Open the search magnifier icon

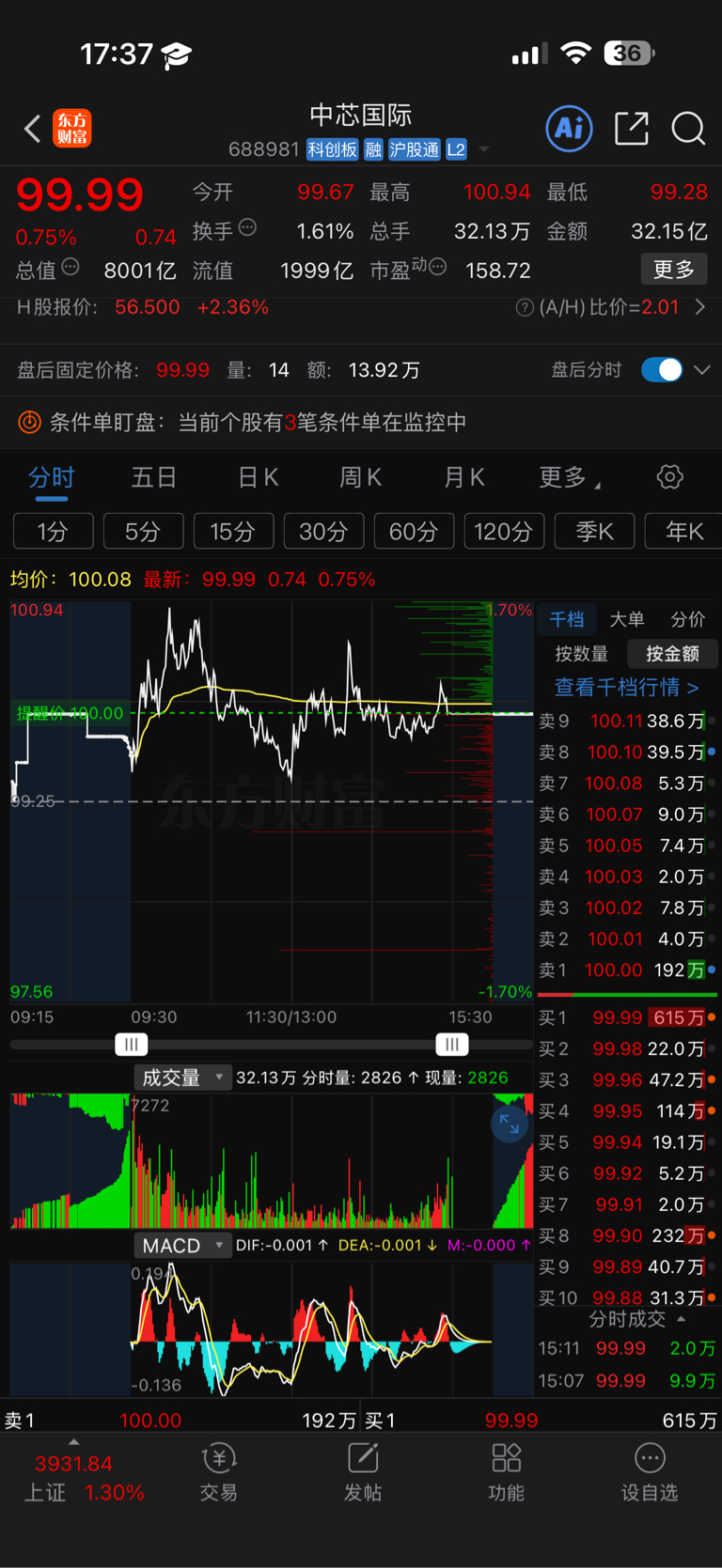688,129
